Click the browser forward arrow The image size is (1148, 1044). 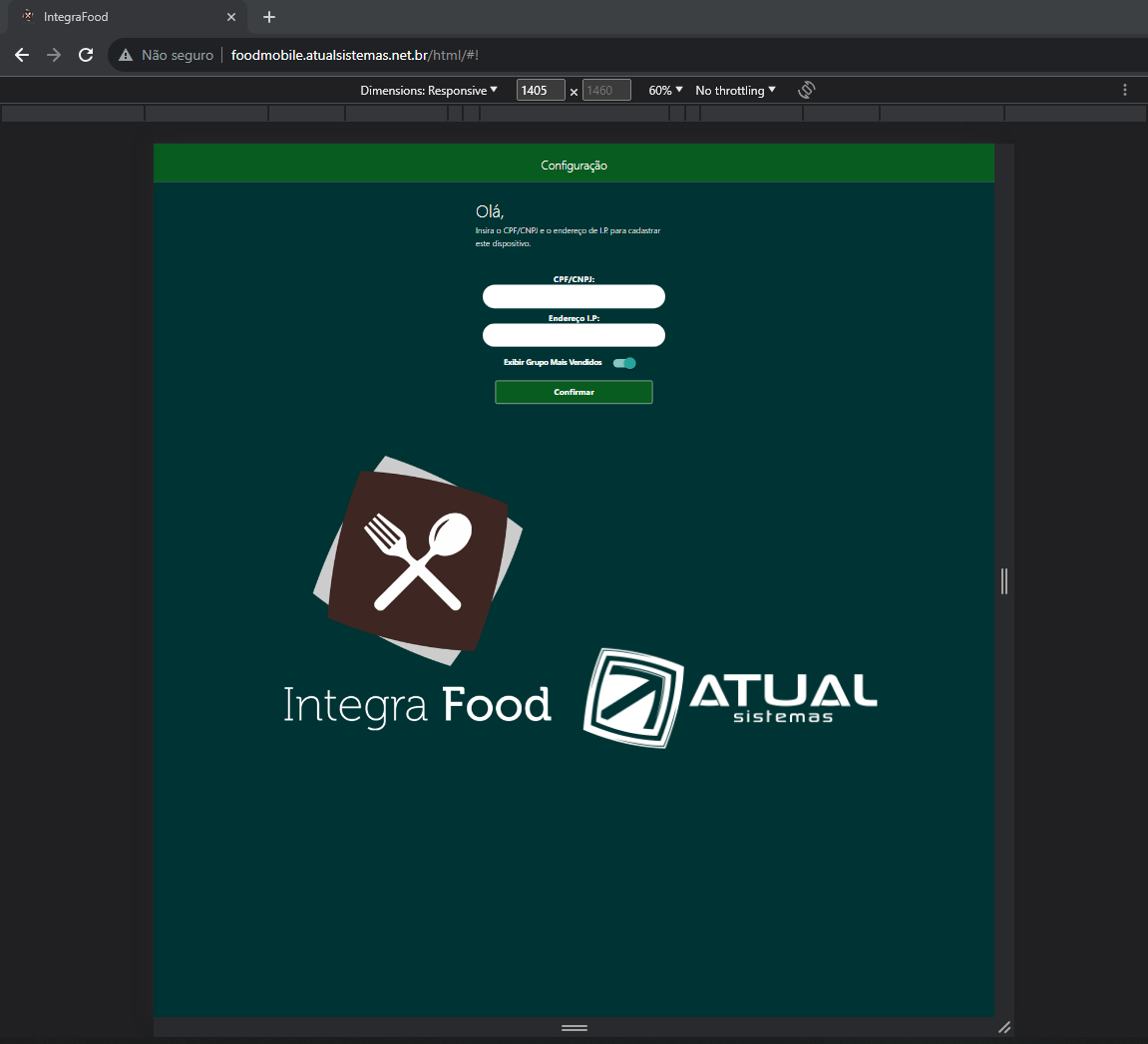[54, 55]
